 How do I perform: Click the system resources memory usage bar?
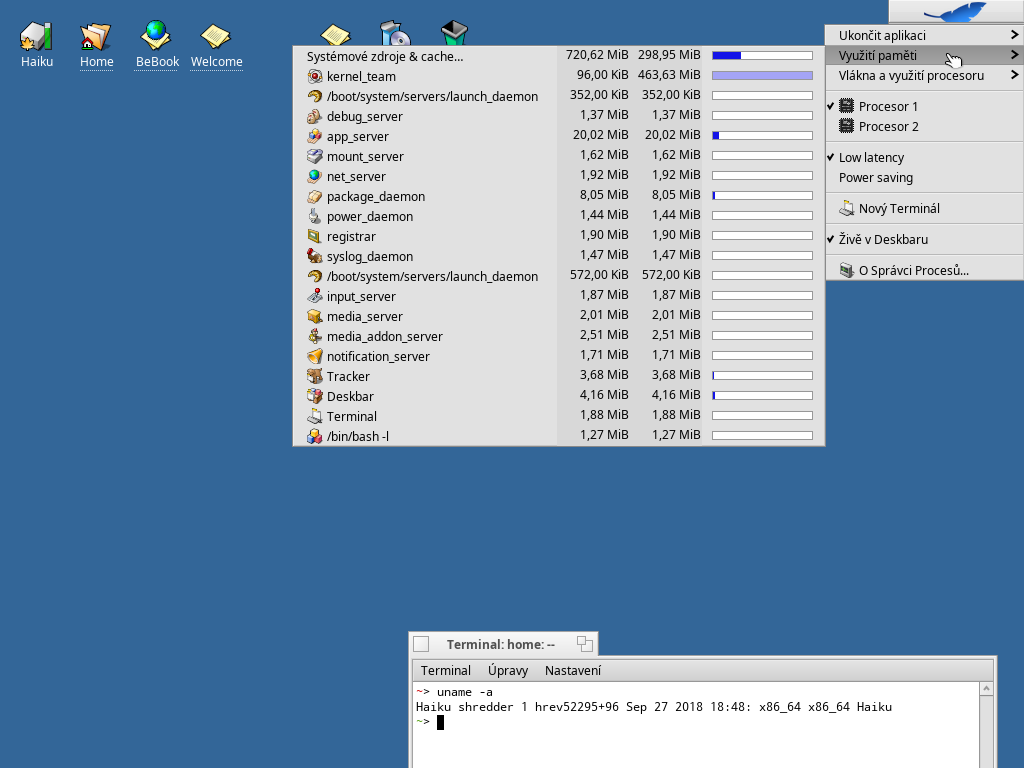762,56
